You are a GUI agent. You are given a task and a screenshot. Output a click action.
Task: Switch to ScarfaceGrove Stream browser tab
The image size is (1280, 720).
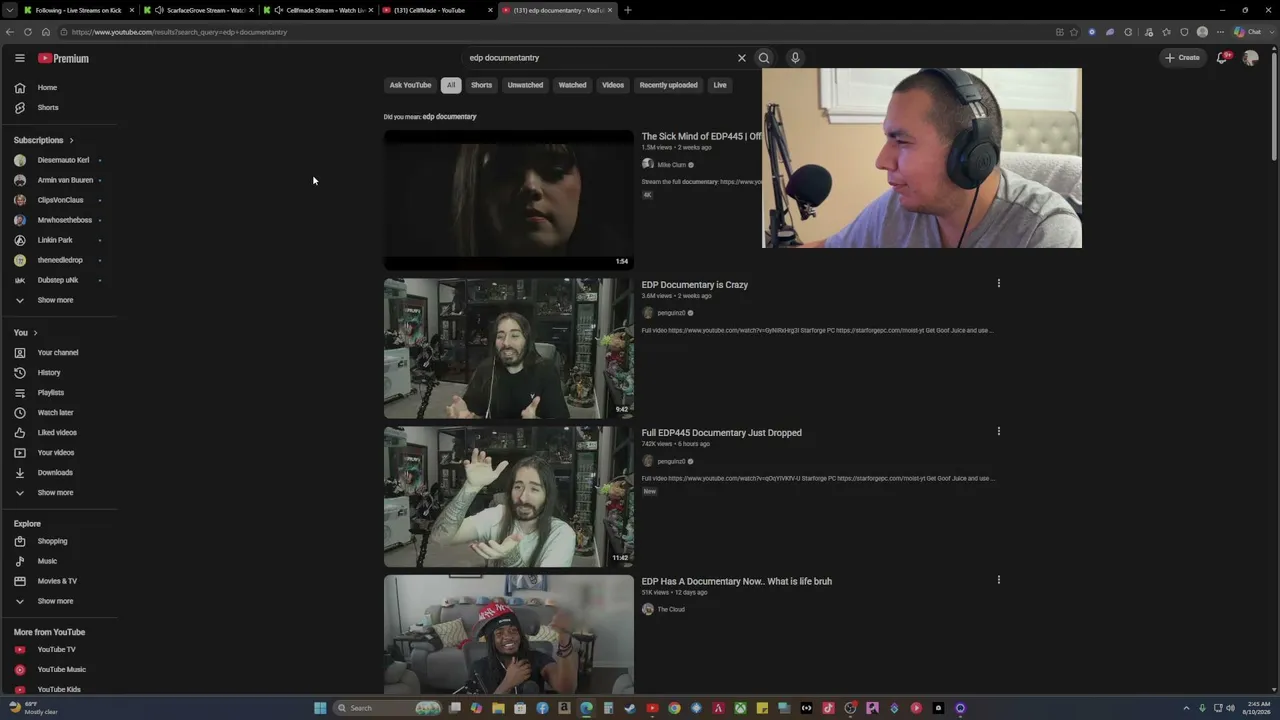tap(199, 10)
